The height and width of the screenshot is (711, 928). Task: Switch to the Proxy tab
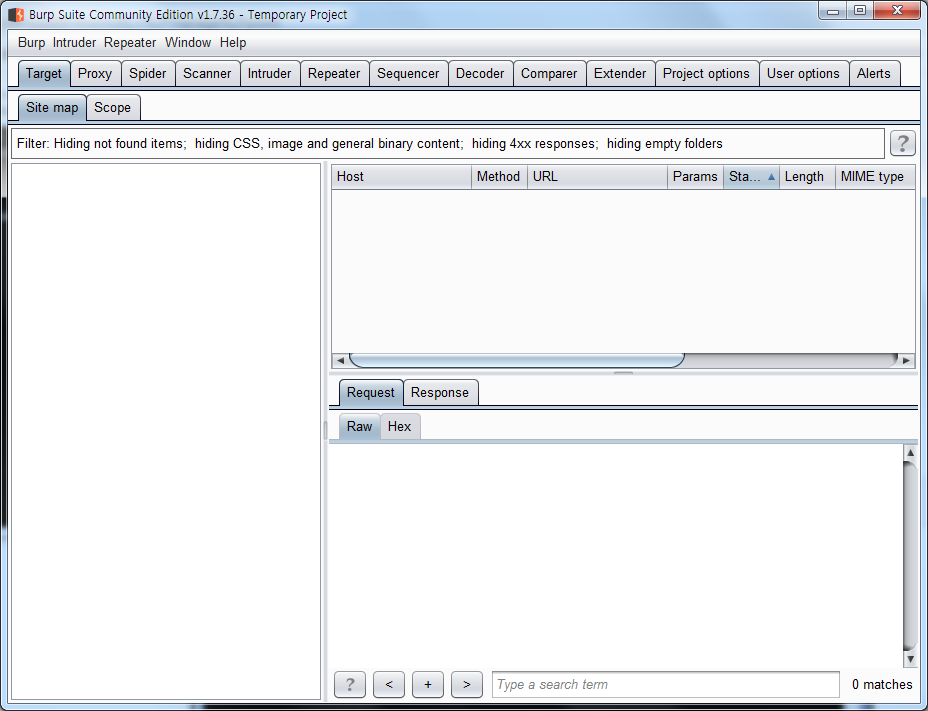pos(95,73)
